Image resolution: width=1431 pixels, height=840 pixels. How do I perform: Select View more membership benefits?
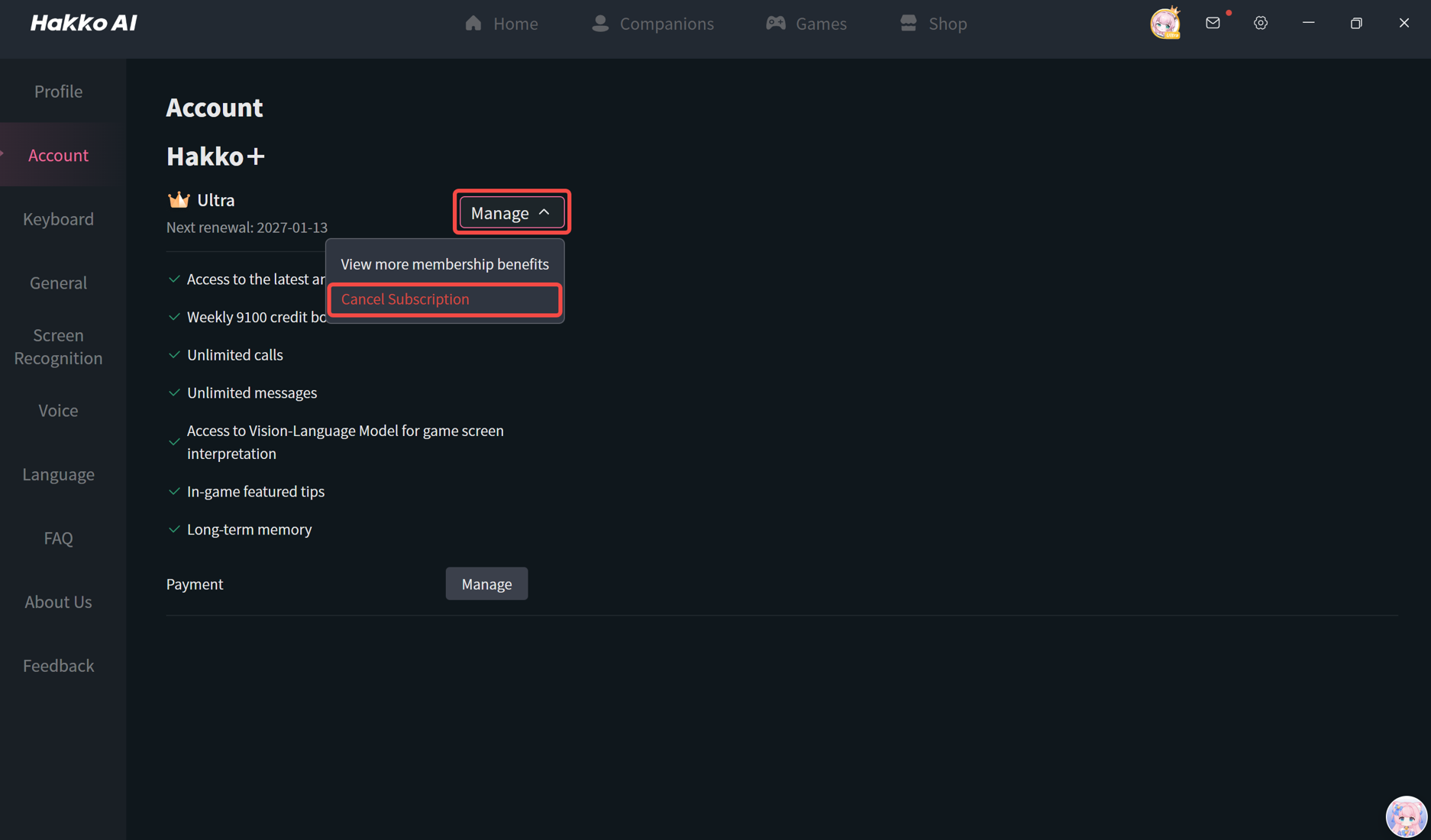[444, 263]
